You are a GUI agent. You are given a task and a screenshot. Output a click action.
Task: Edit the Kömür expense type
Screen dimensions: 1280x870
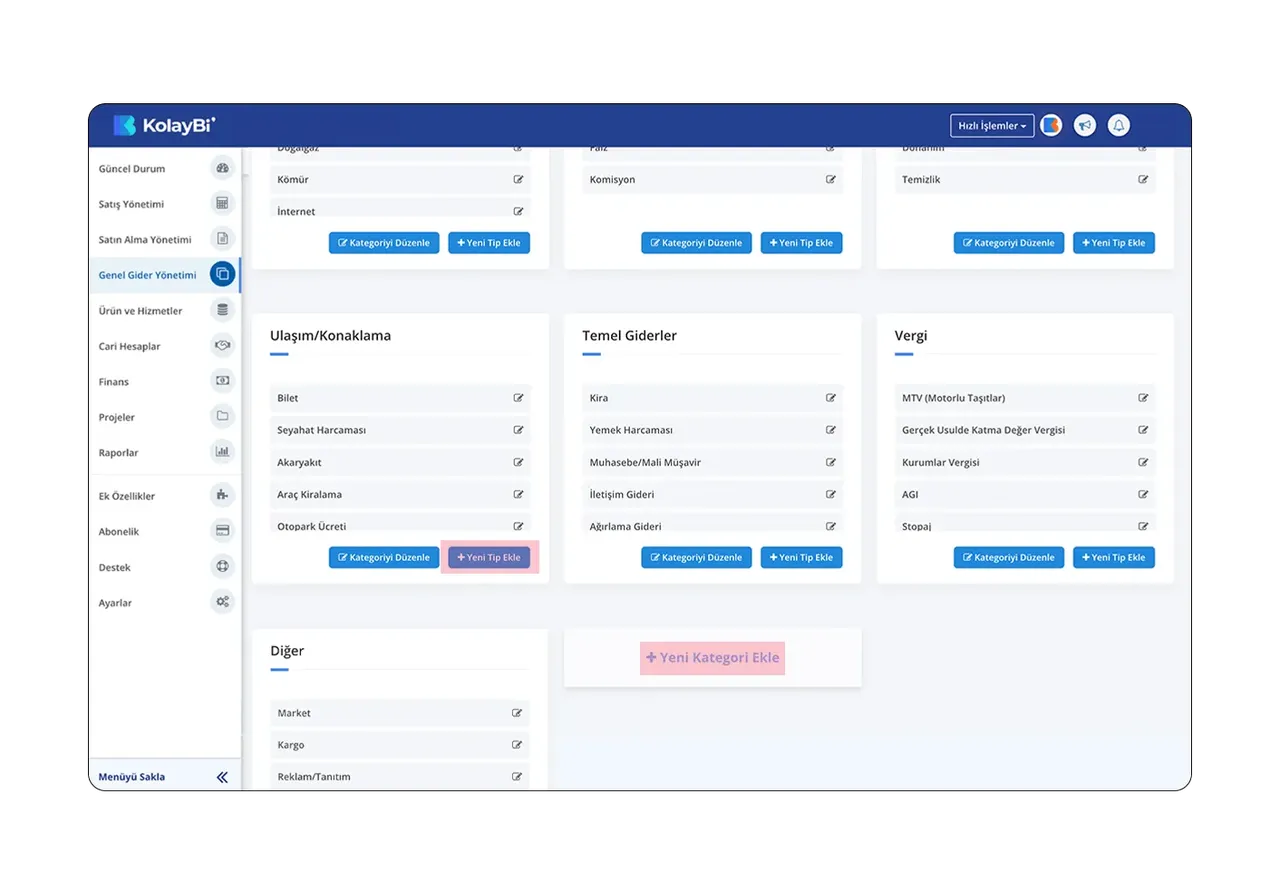(x=518, y=180)
